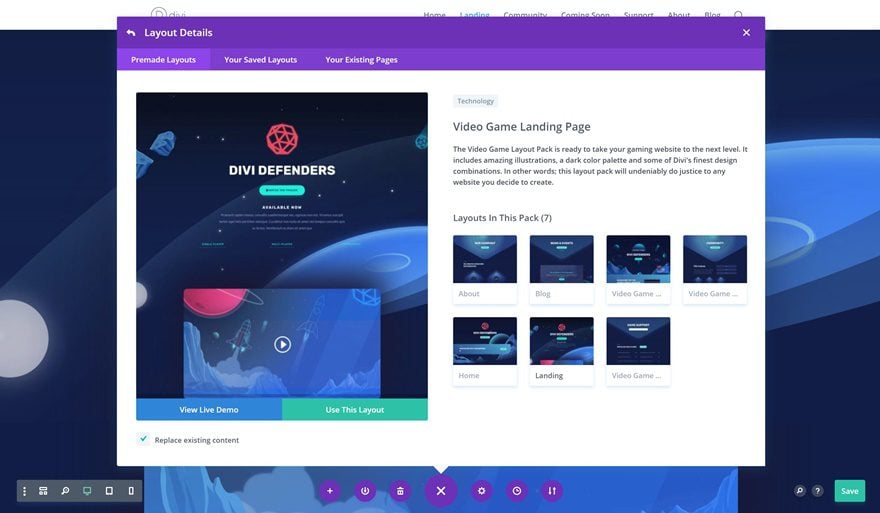This screenshot has height=513, width=880.
Task: Toggle Replace existing content checkbox
Action: 143,439
